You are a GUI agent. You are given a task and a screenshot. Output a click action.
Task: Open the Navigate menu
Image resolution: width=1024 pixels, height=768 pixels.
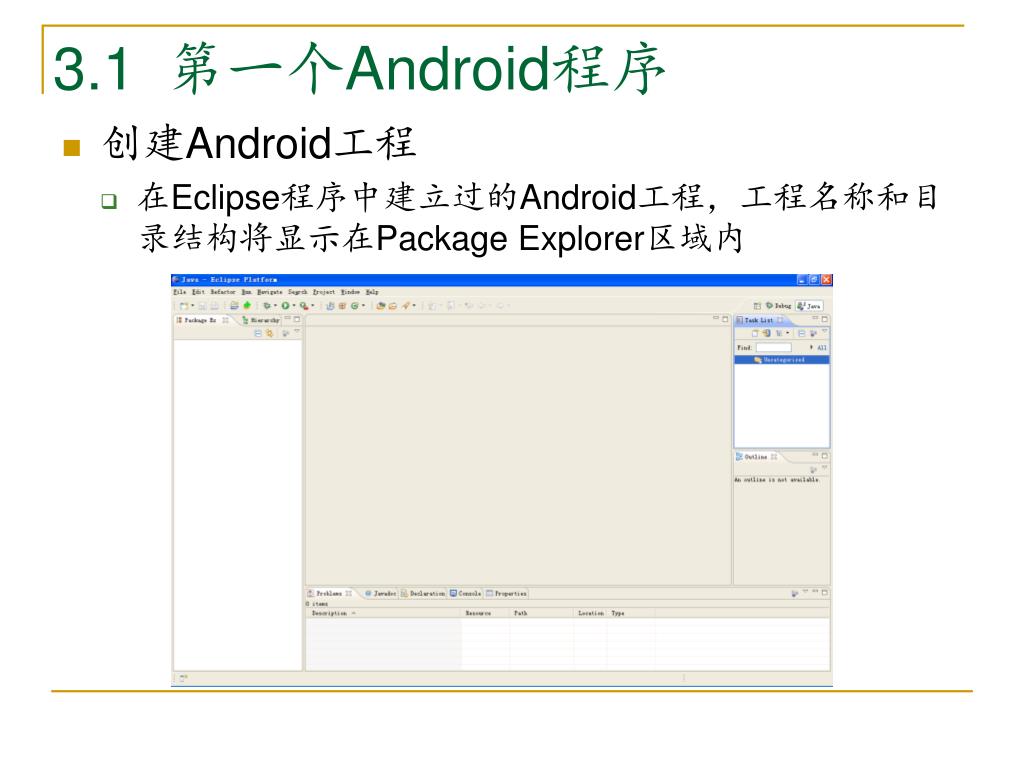[270, 292]
